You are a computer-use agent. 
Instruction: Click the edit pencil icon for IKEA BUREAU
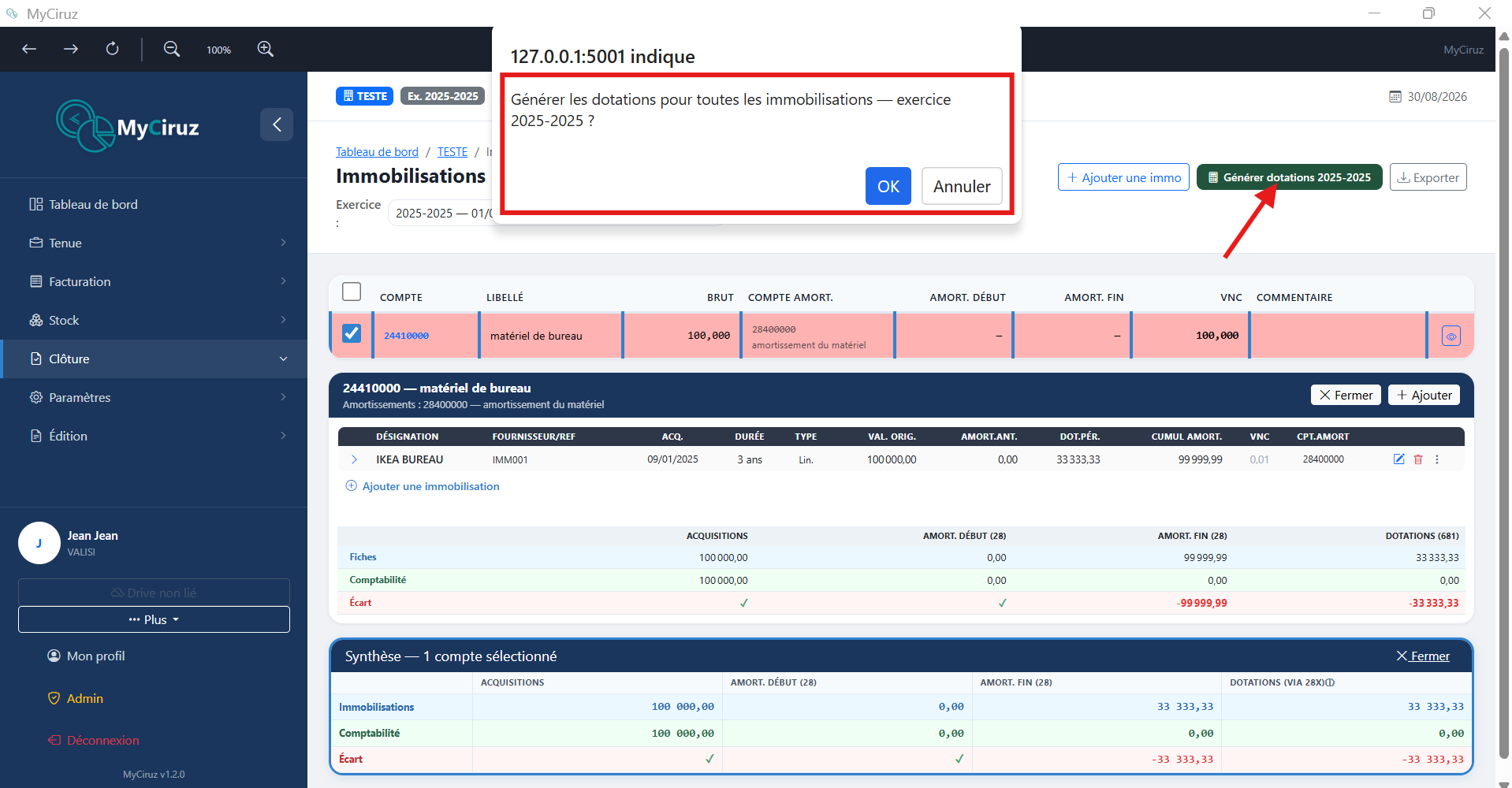point(1398,459)
